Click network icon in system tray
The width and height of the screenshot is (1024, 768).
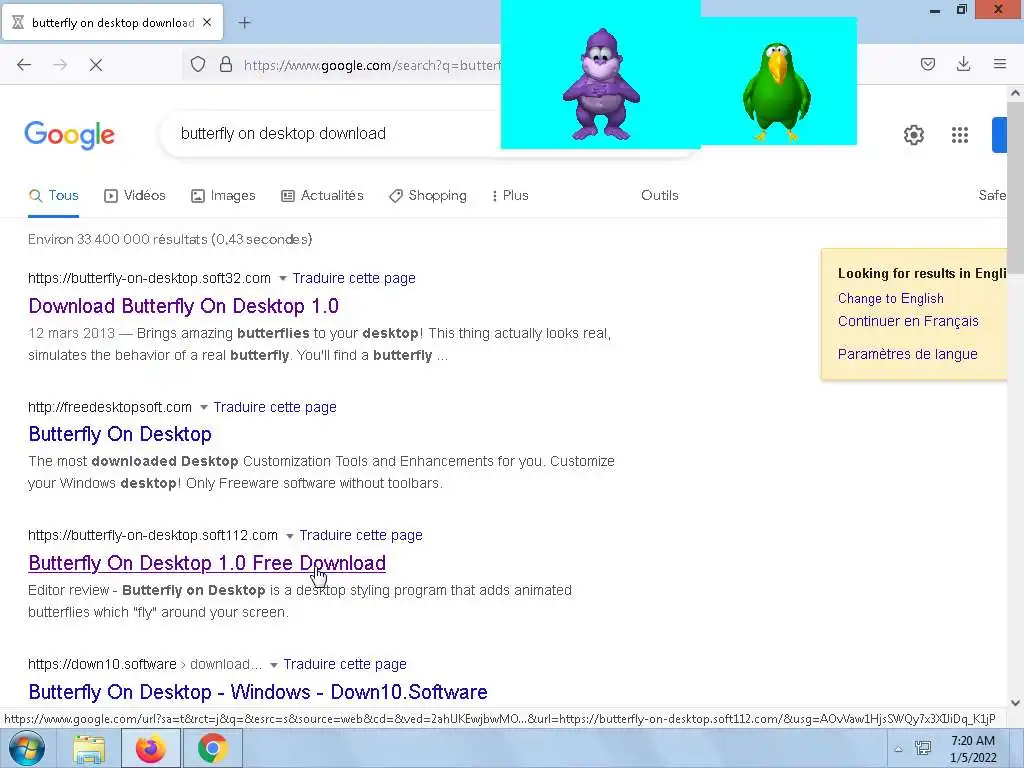923,748
